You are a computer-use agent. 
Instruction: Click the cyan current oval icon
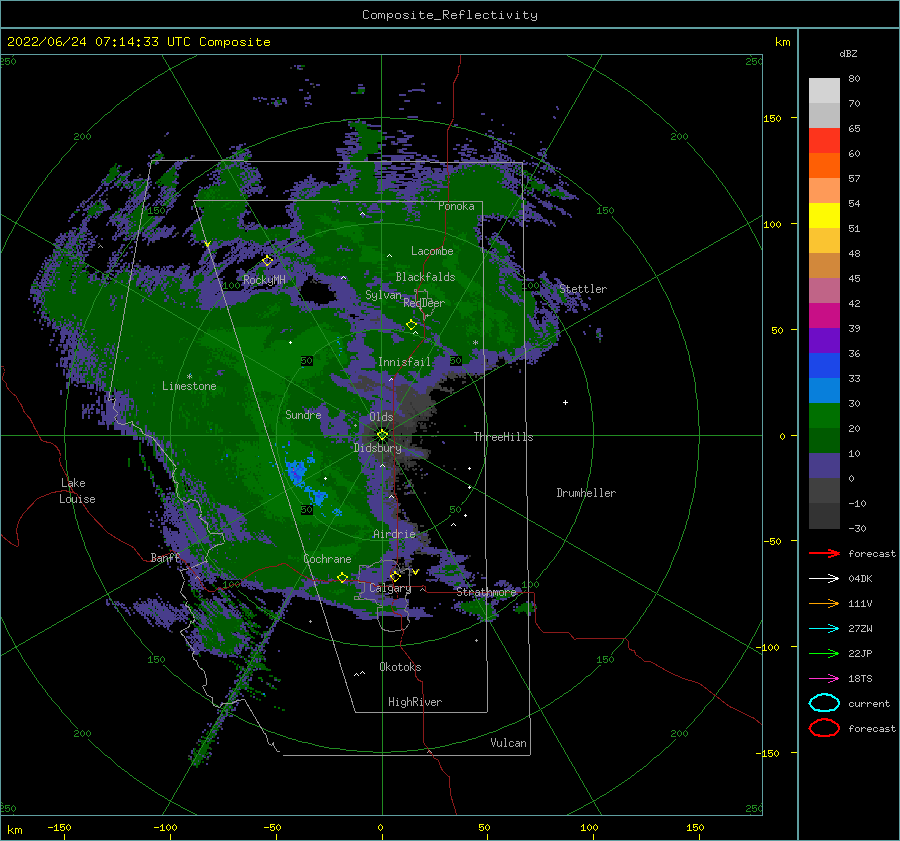coord(824,703)
